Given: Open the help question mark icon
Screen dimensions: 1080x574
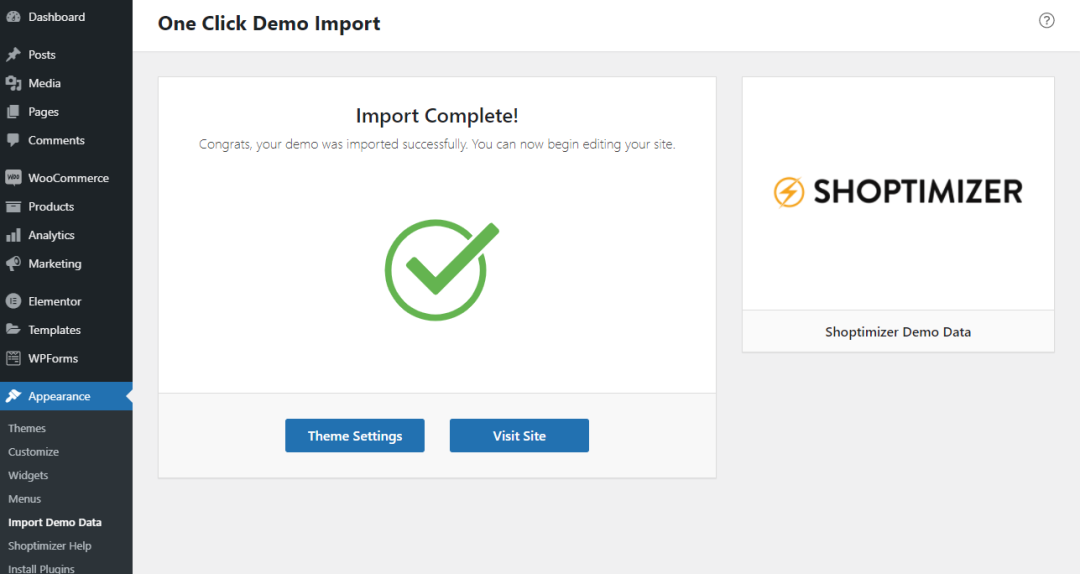Looking at the screenshot, I should [1047, 20].
